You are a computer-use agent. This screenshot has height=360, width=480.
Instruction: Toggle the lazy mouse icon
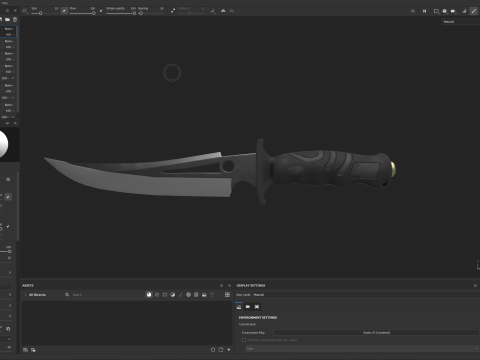173,11
